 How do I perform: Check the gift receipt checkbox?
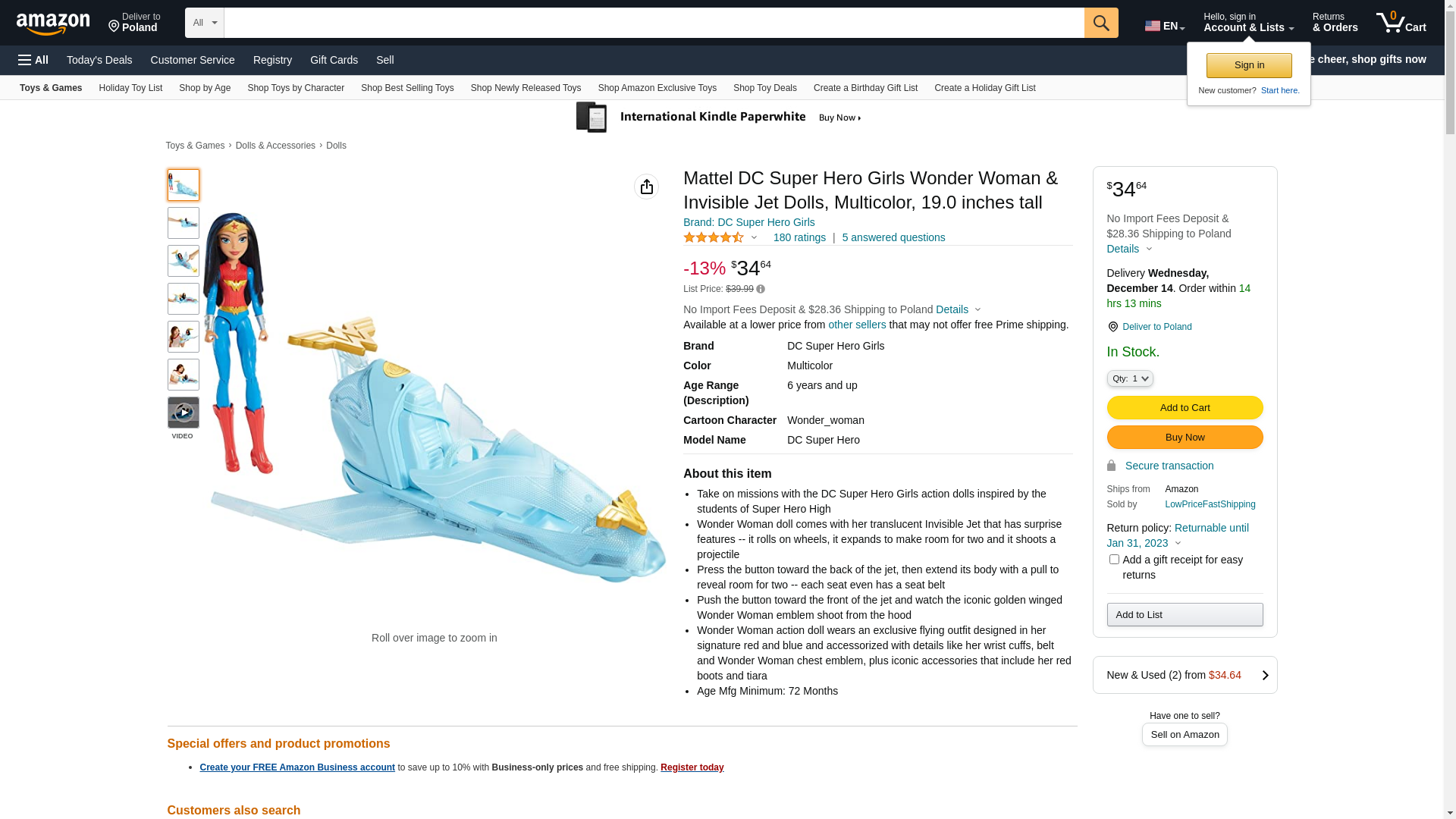[1114, 560]
